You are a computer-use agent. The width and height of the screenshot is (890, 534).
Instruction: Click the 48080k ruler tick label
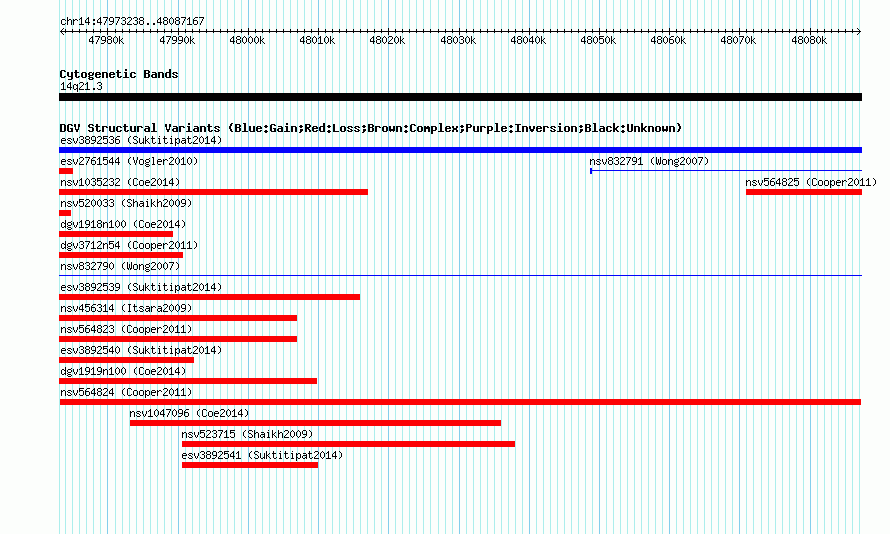pos(809,40)
